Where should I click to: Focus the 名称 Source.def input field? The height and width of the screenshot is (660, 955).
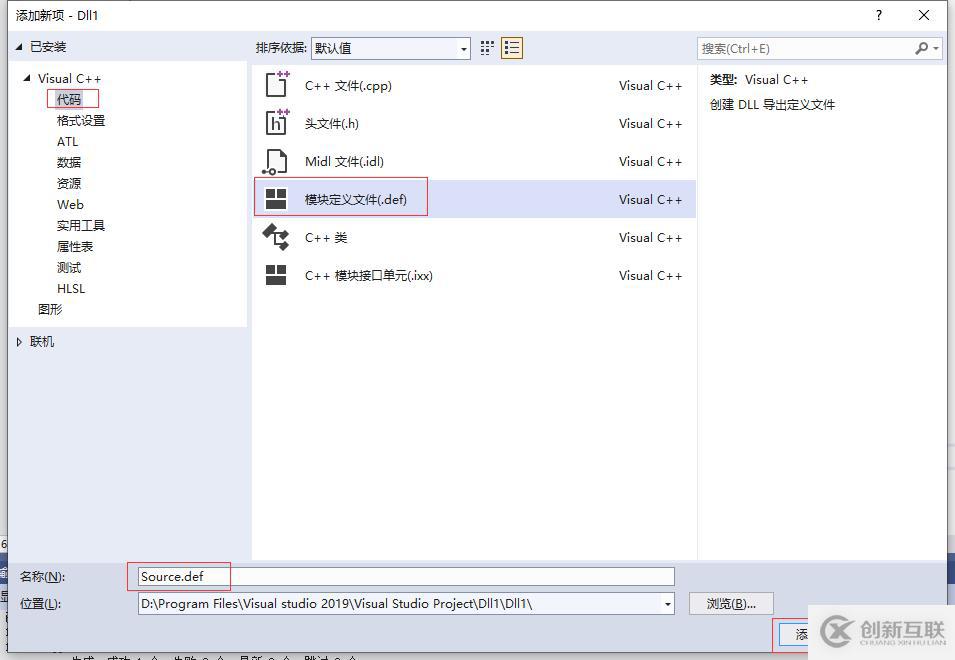pos(406,577)
